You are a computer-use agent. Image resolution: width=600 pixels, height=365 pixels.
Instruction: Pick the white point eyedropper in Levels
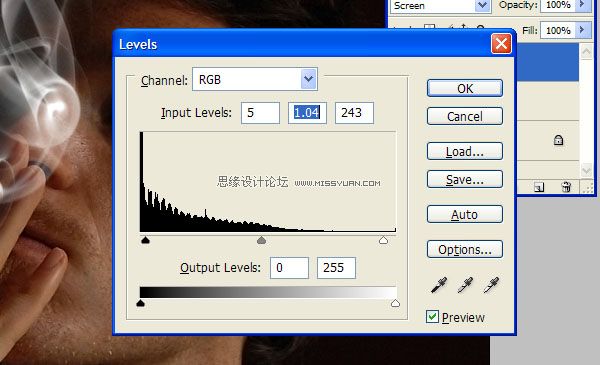[491, 285]
